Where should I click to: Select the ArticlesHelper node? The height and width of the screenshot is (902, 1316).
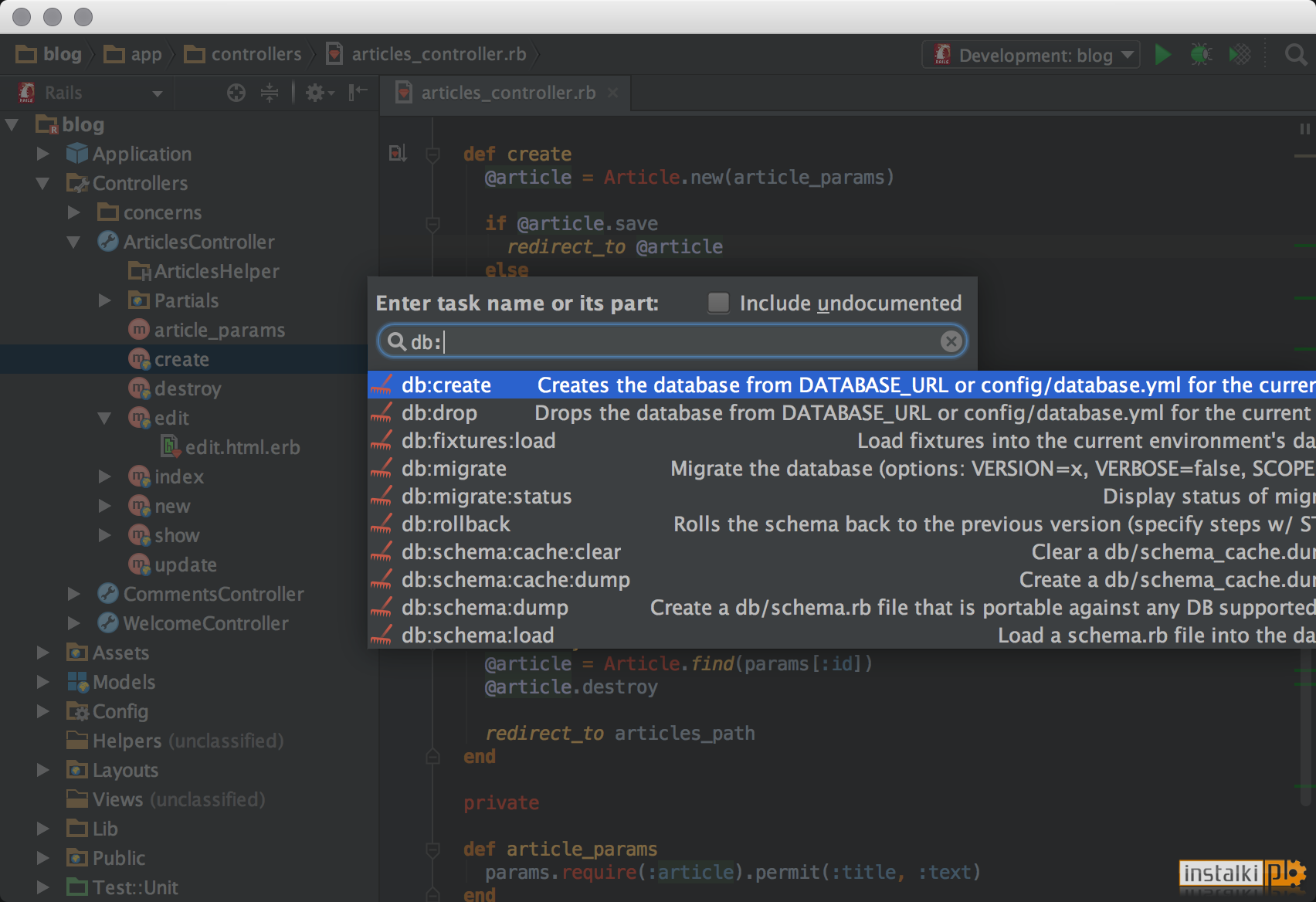coord(216,271)
